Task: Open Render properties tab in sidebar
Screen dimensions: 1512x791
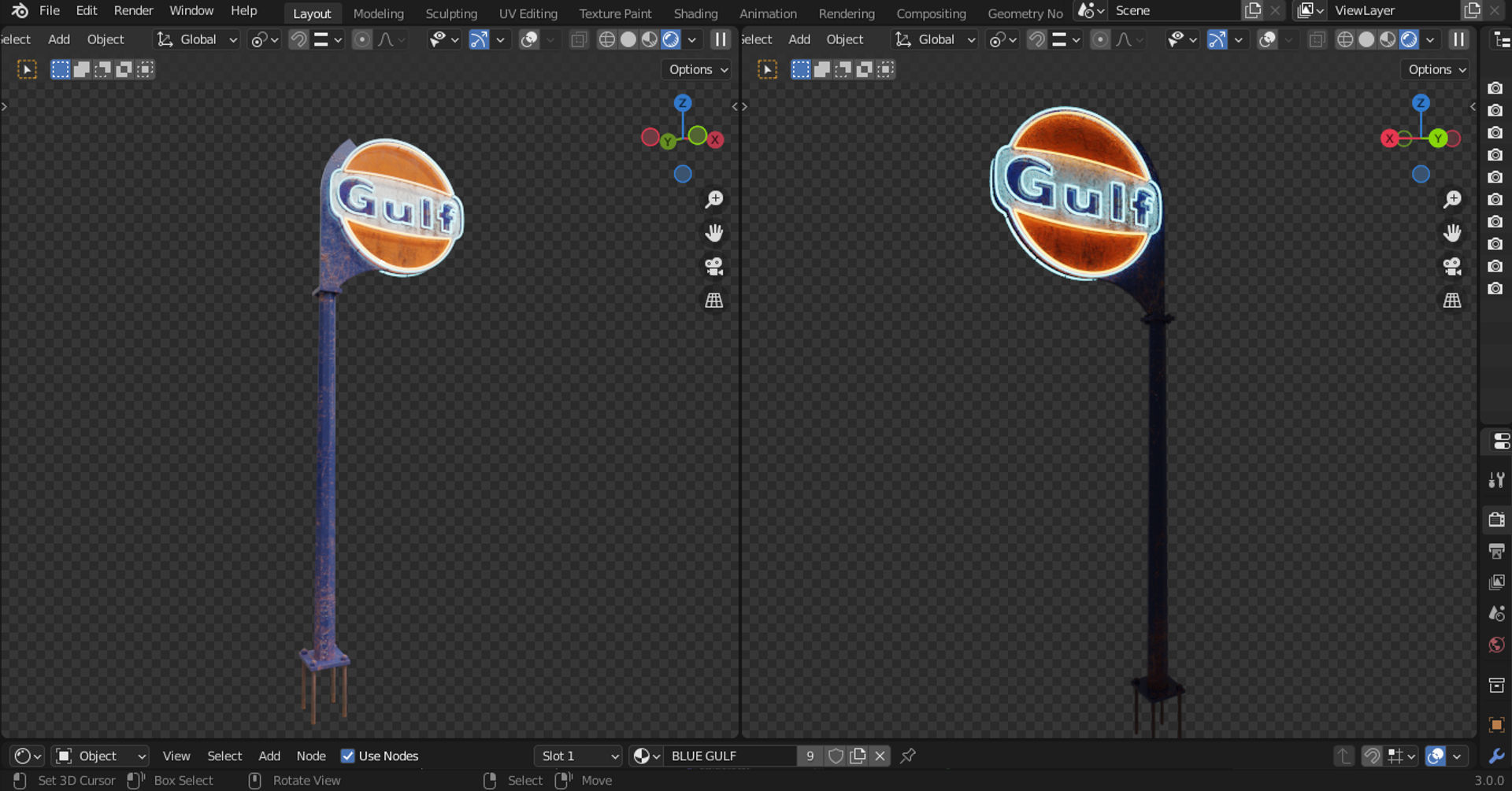Action: pyautogui.click(x=1496, y=519)
